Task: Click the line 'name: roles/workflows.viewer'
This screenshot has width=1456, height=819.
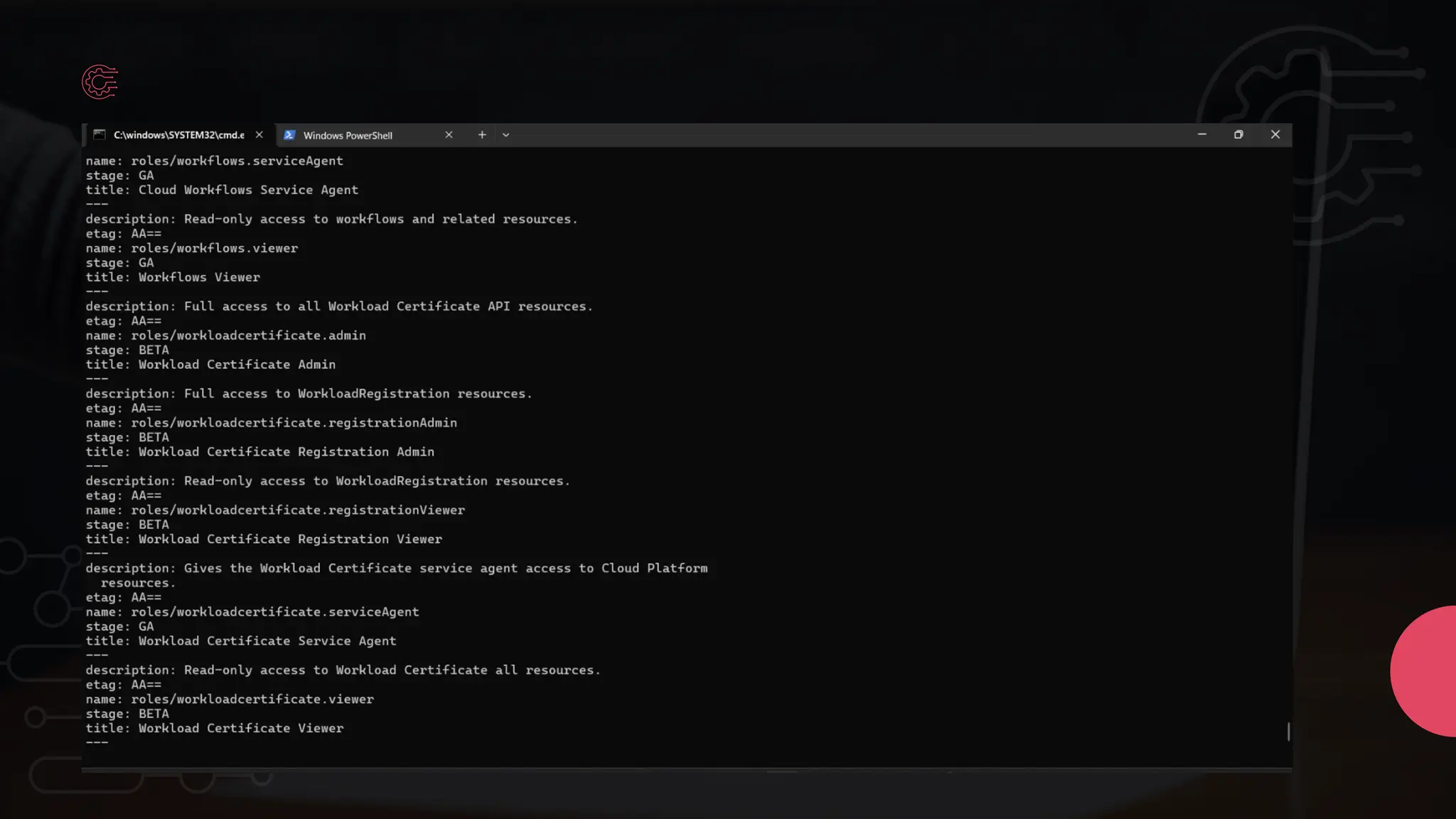Action: [x=192, y=248]
